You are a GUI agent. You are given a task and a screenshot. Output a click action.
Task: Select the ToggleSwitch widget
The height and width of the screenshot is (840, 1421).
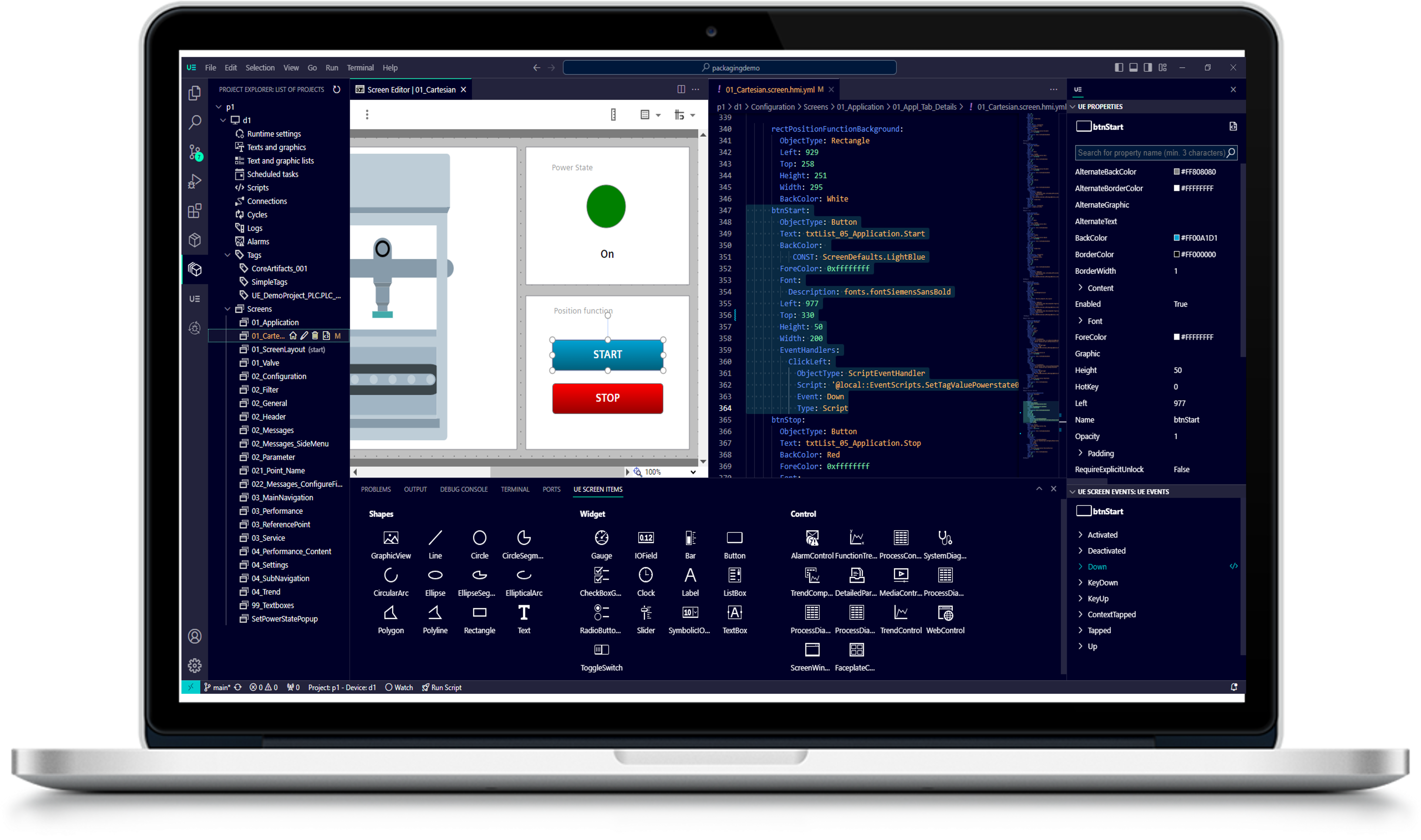601,657
